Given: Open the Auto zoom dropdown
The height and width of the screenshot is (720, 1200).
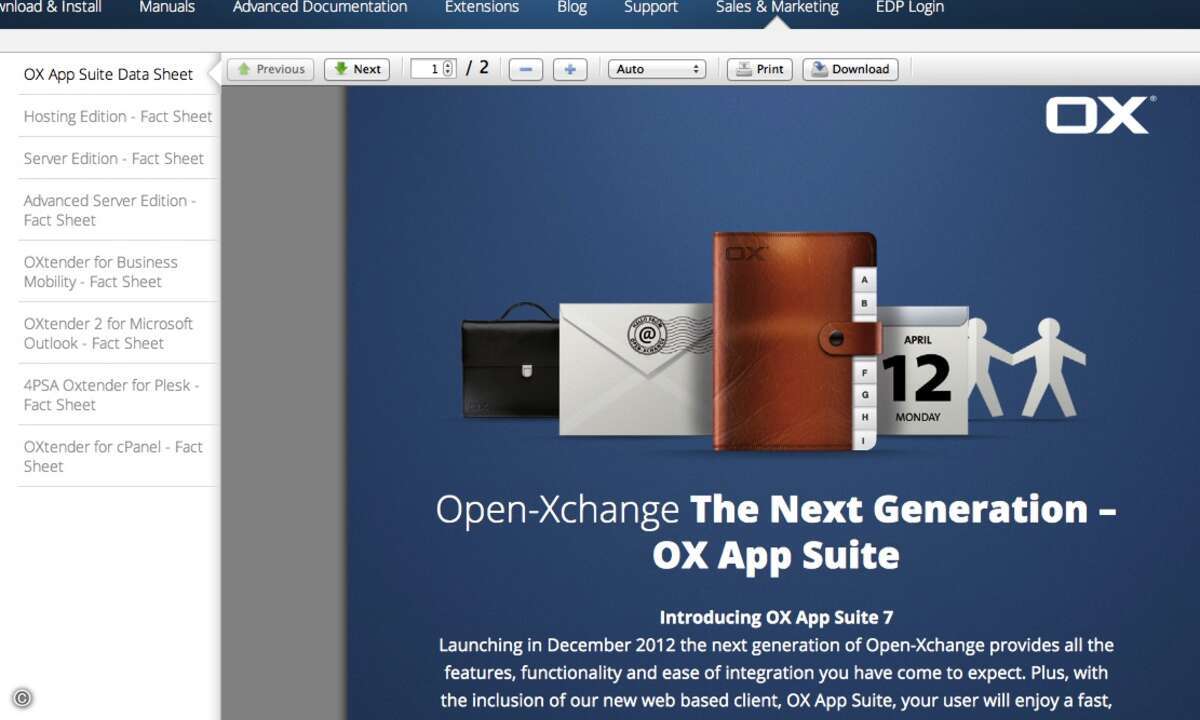Looking at the screenshot, I should coord(657,69).
